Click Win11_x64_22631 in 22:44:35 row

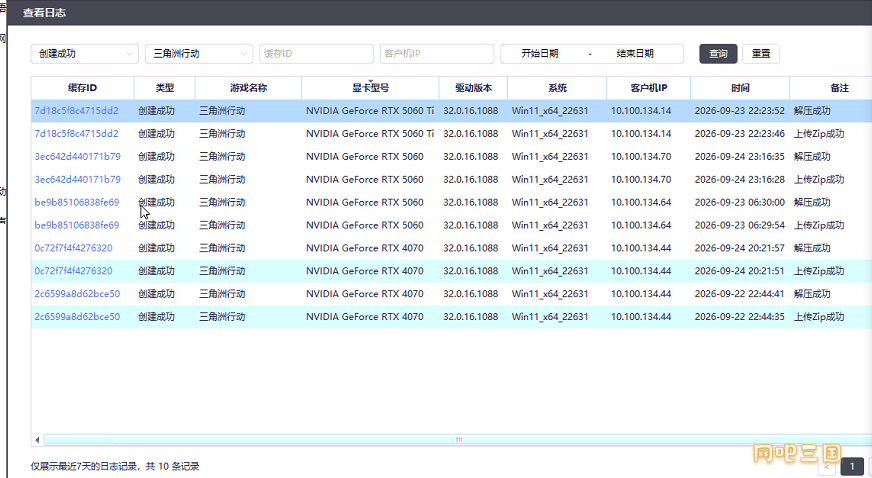550,316
